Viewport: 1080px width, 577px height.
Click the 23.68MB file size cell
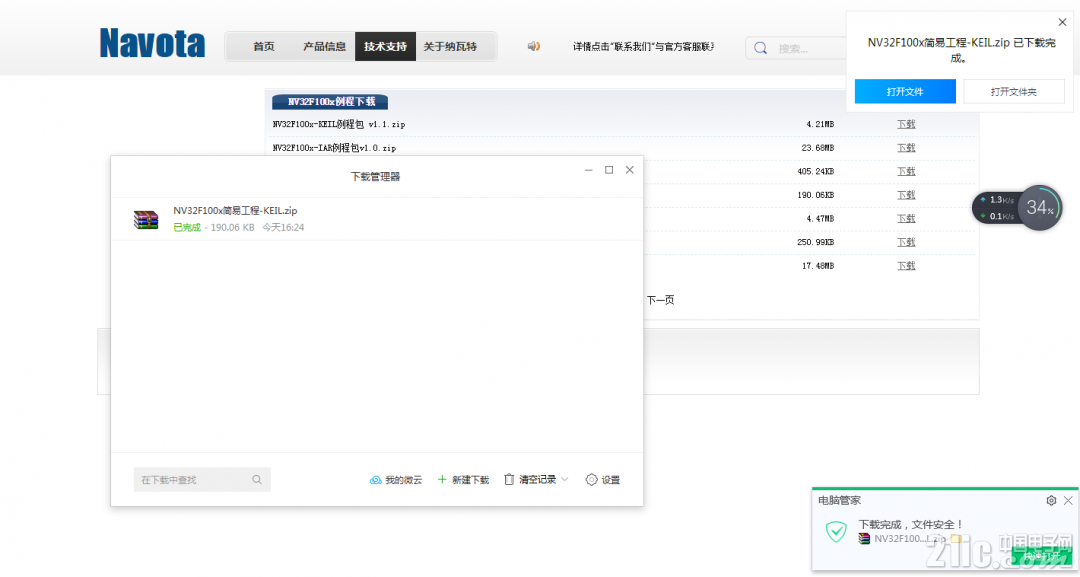click(818, 148)
